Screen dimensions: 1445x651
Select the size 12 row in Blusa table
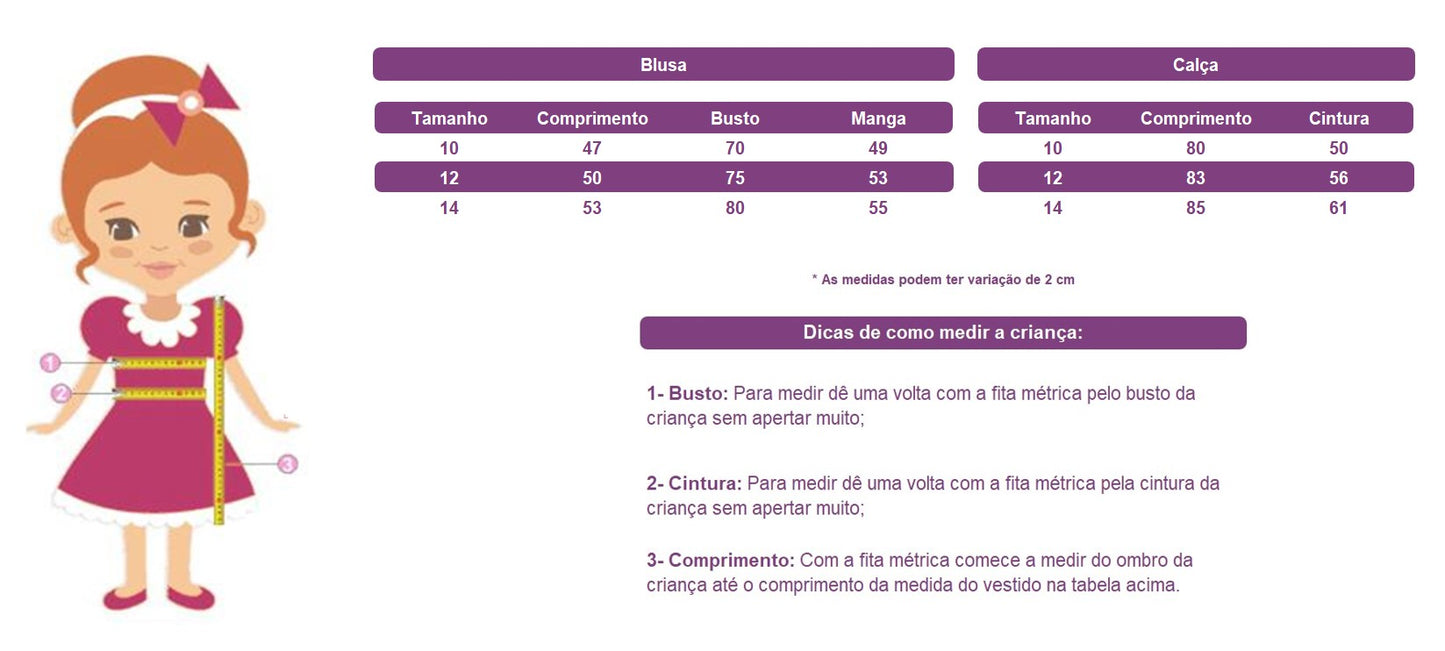click(x=663, y=177)
